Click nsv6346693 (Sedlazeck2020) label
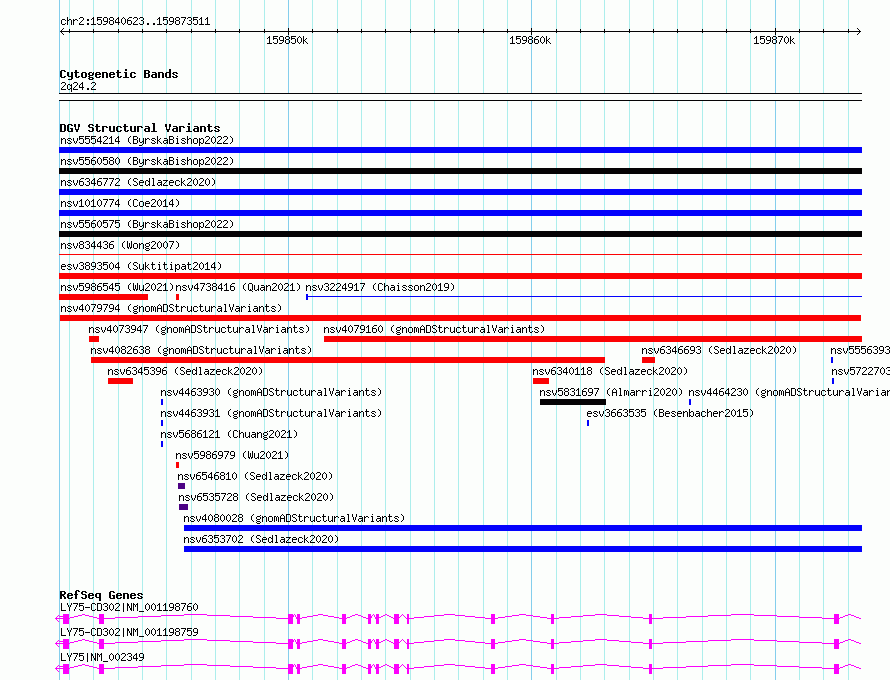The image size is (890, 680). coord(719,350)
